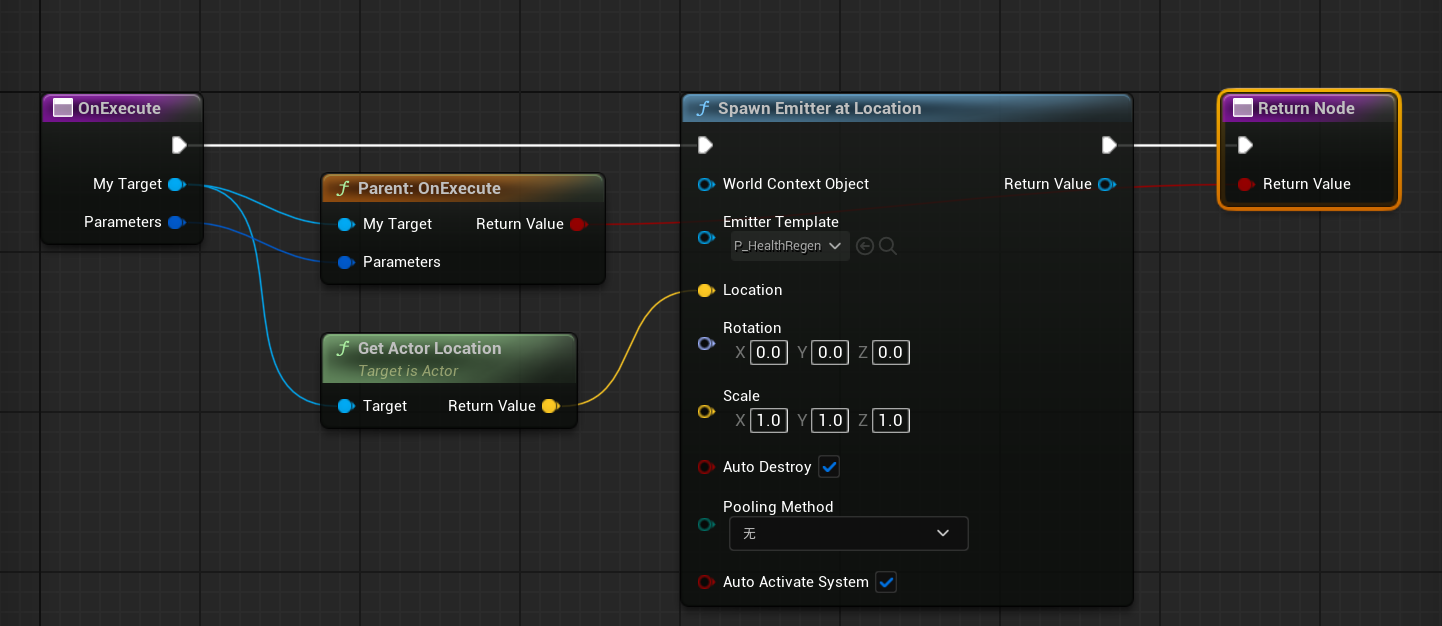1442x626 pixels.
Task: Uncheck the Auto Destroy checkbox
Action: point(829,467)
